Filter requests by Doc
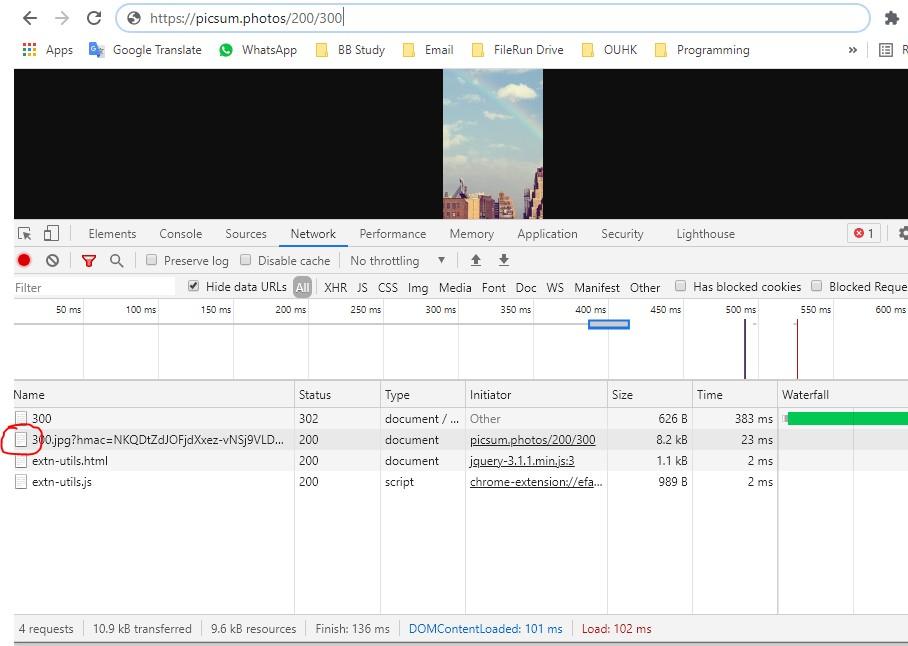This screenshot has width=908, height=646. 526,287
